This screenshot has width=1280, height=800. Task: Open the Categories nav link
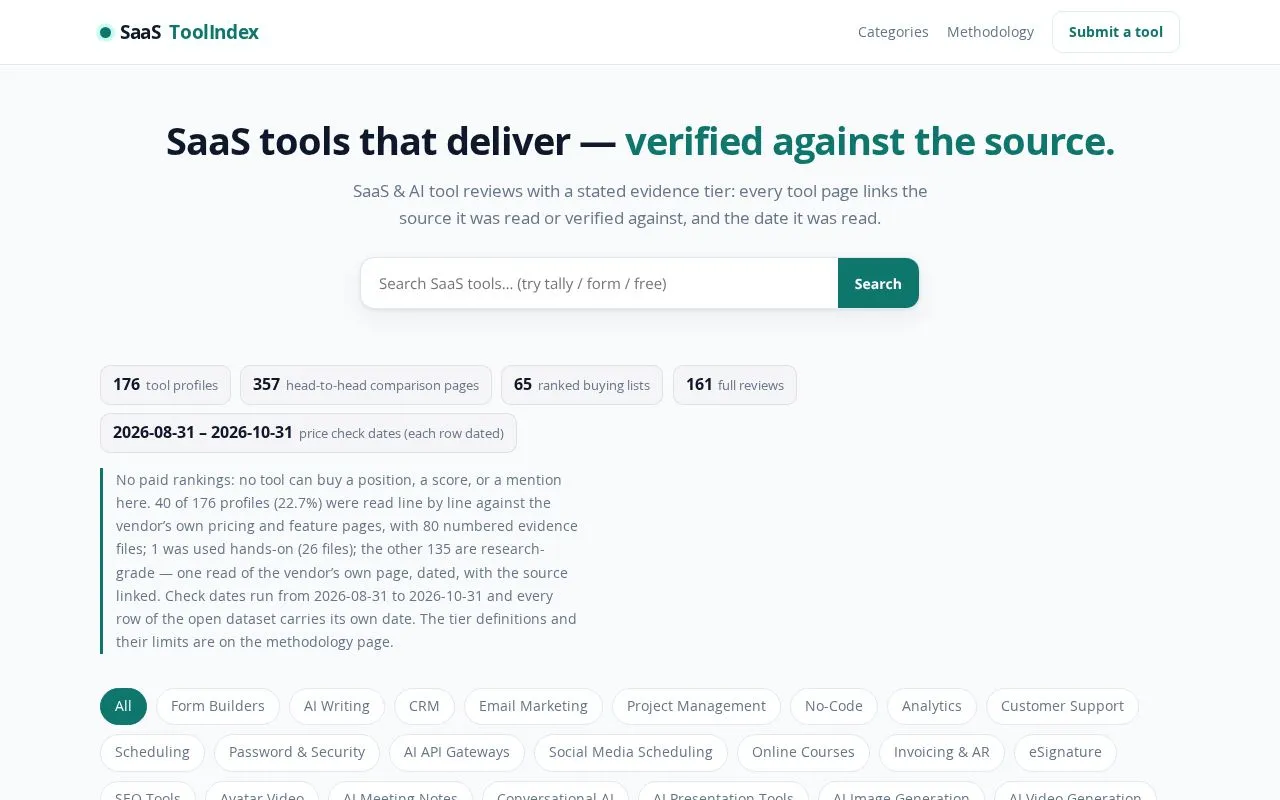(893, 32)
